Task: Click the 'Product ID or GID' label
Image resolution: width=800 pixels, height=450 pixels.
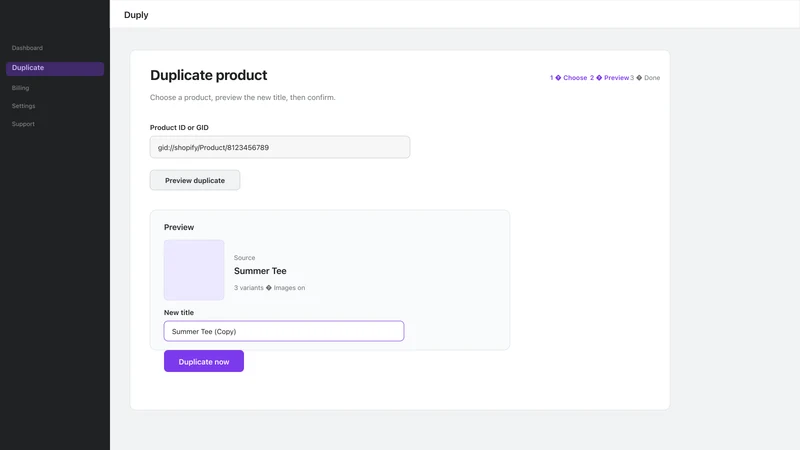Action: 179,128
